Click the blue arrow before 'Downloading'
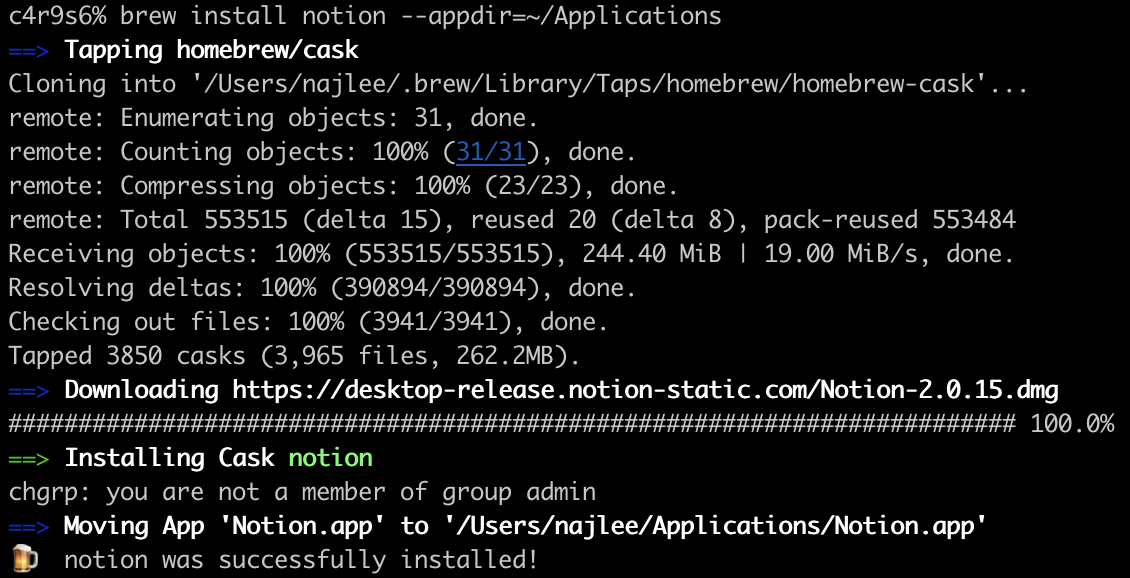This screenshot has height=578, width=1130. (x=29, y=390)
